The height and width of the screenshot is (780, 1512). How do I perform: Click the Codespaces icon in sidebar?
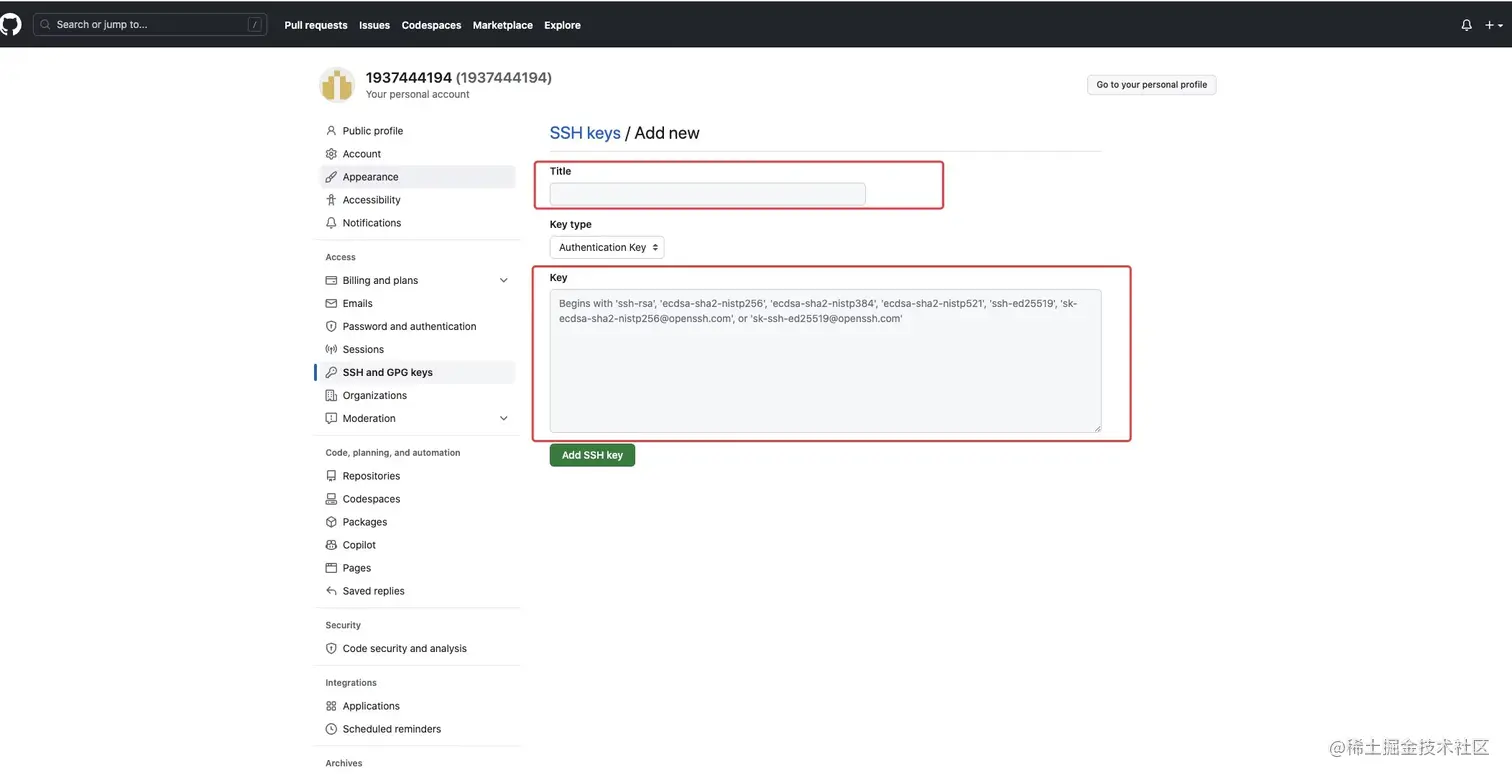tap(331, 499)
